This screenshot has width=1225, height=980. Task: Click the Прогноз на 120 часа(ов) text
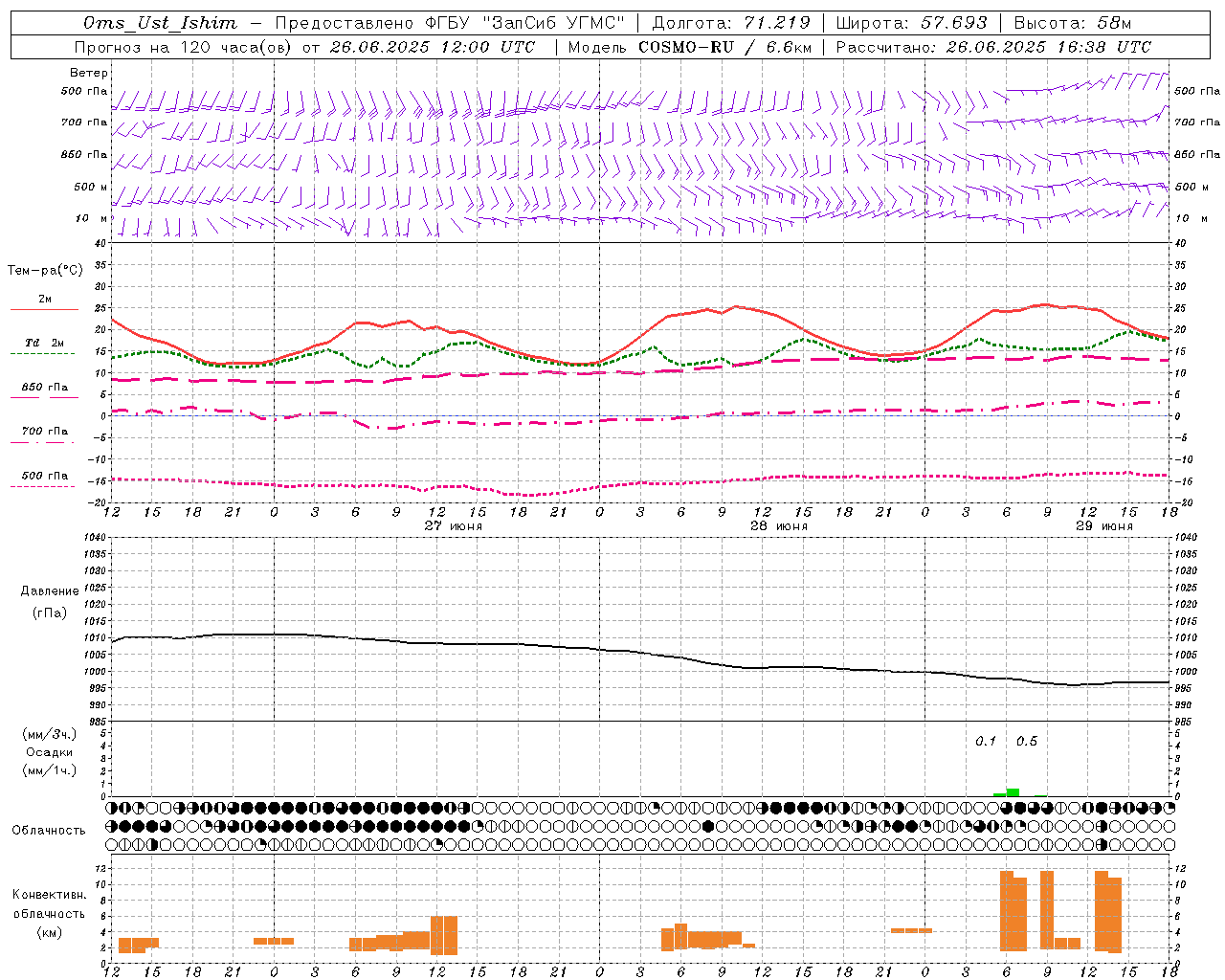click(183, 47)
